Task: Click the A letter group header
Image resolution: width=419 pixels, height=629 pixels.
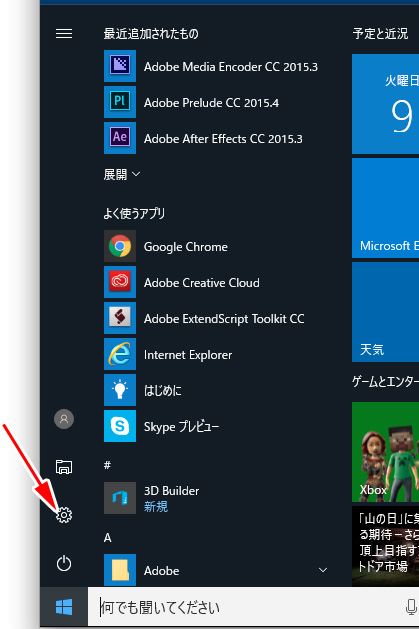Action: click(x=107, y=538)
